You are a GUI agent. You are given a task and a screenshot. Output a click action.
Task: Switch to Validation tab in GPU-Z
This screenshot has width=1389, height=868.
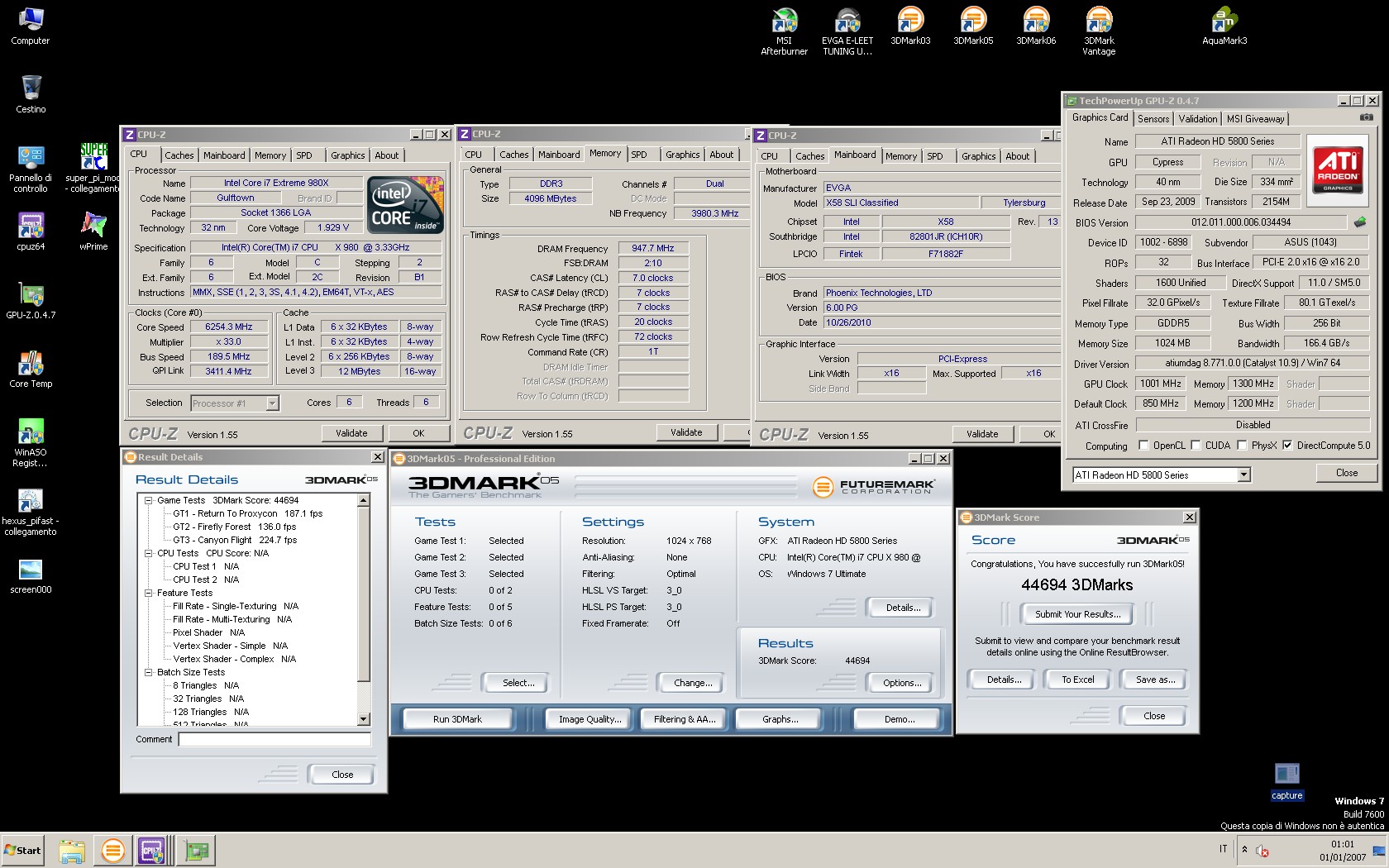(x=1198, y=119)
